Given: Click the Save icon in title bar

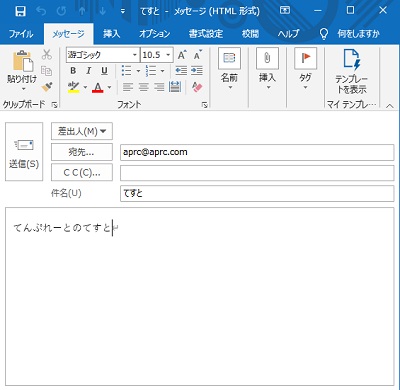Looking at the screenshot, I should pos(20,11).
